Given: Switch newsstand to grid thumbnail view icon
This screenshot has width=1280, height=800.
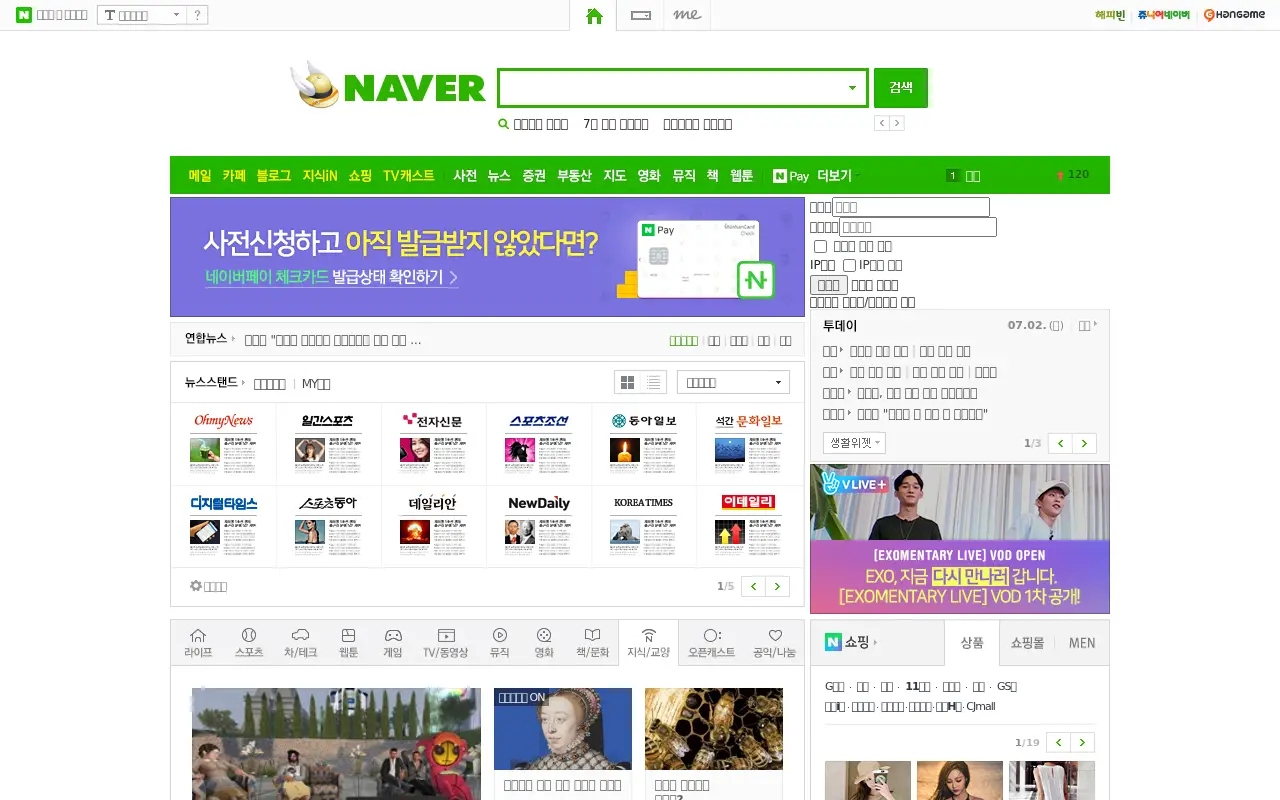Looking at the screenshot, I should coord(628,383).
